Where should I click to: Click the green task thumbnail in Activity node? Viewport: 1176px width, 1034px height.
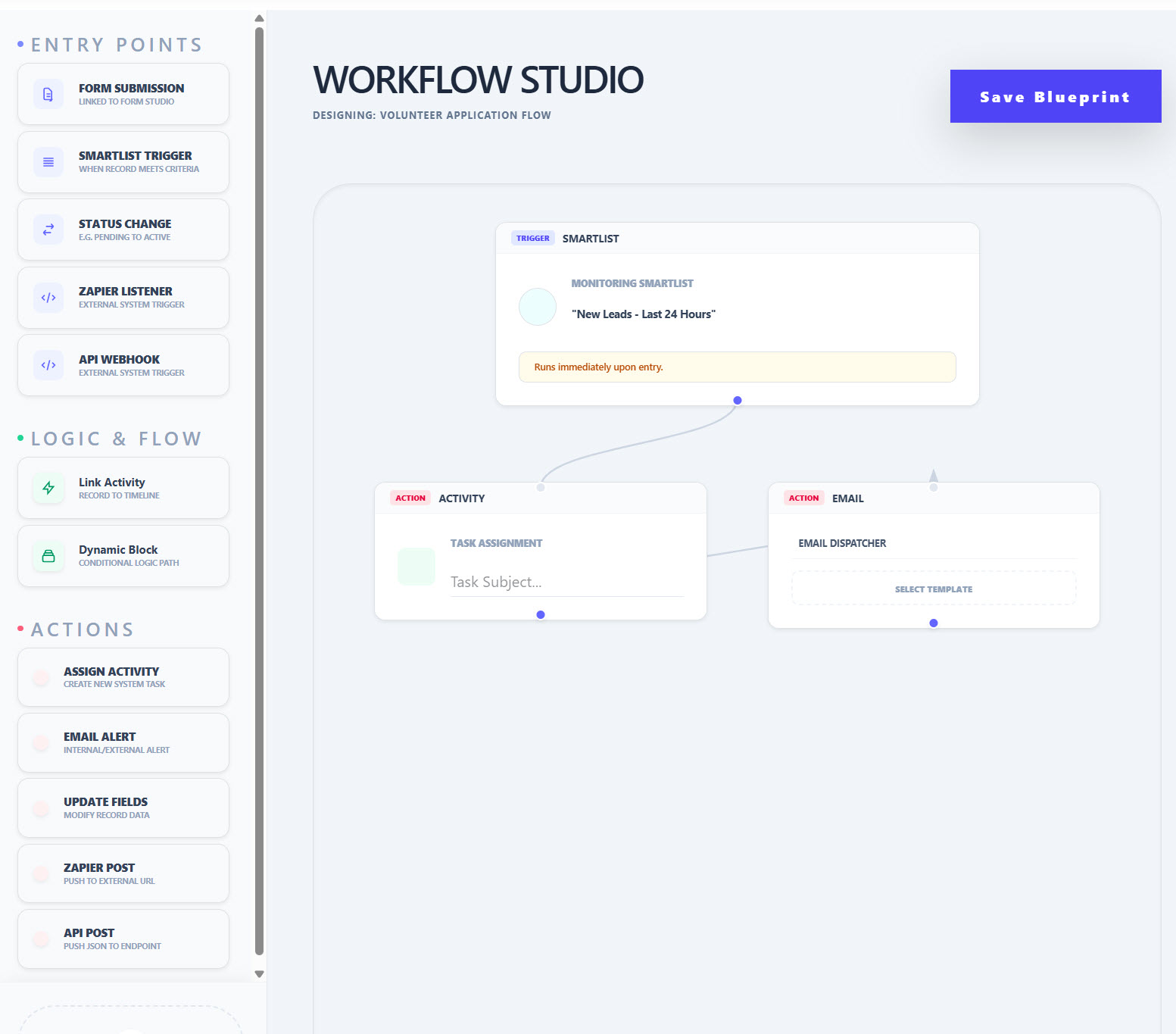[x=416, y=567]
